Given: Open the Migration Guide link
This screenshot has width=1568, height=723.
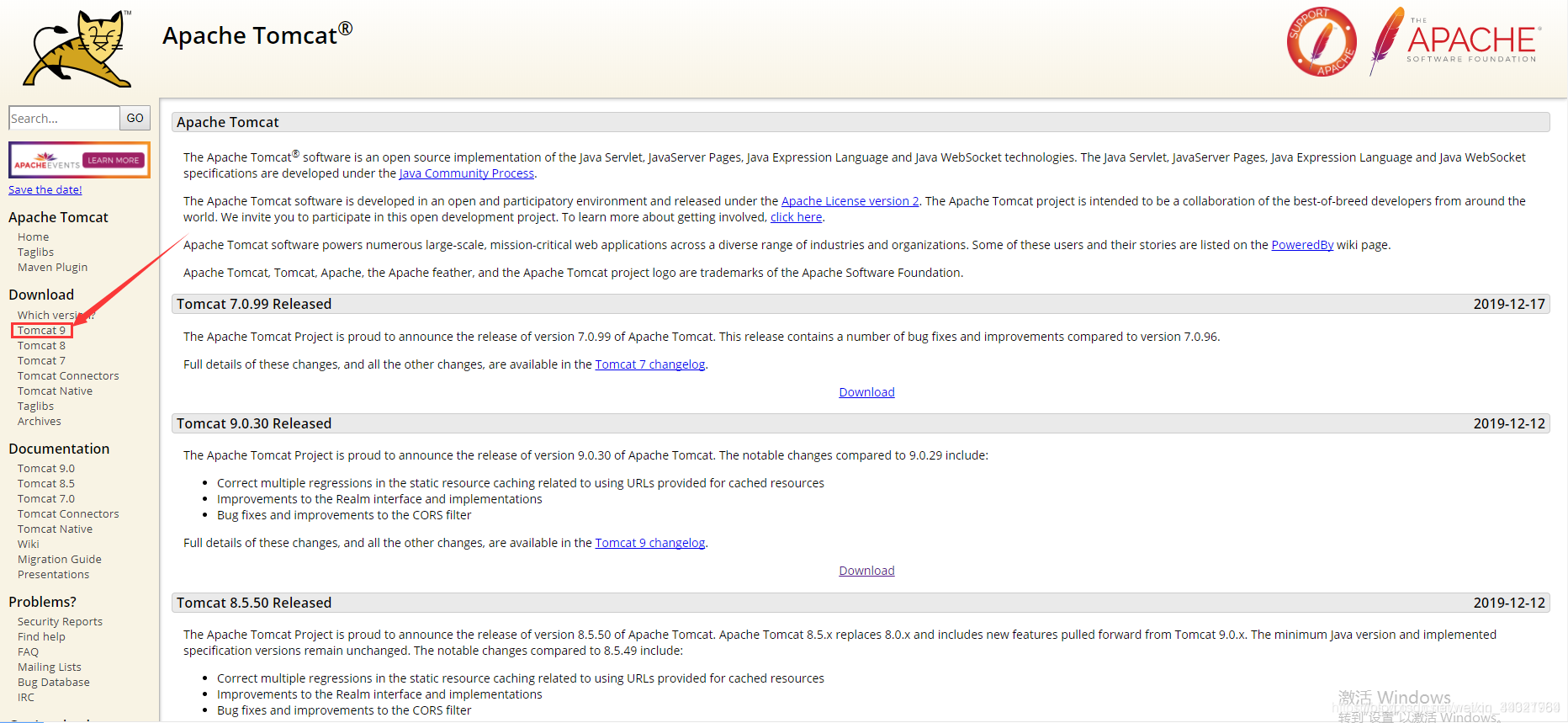Looking at the screenshot, I should pos(60,559).
